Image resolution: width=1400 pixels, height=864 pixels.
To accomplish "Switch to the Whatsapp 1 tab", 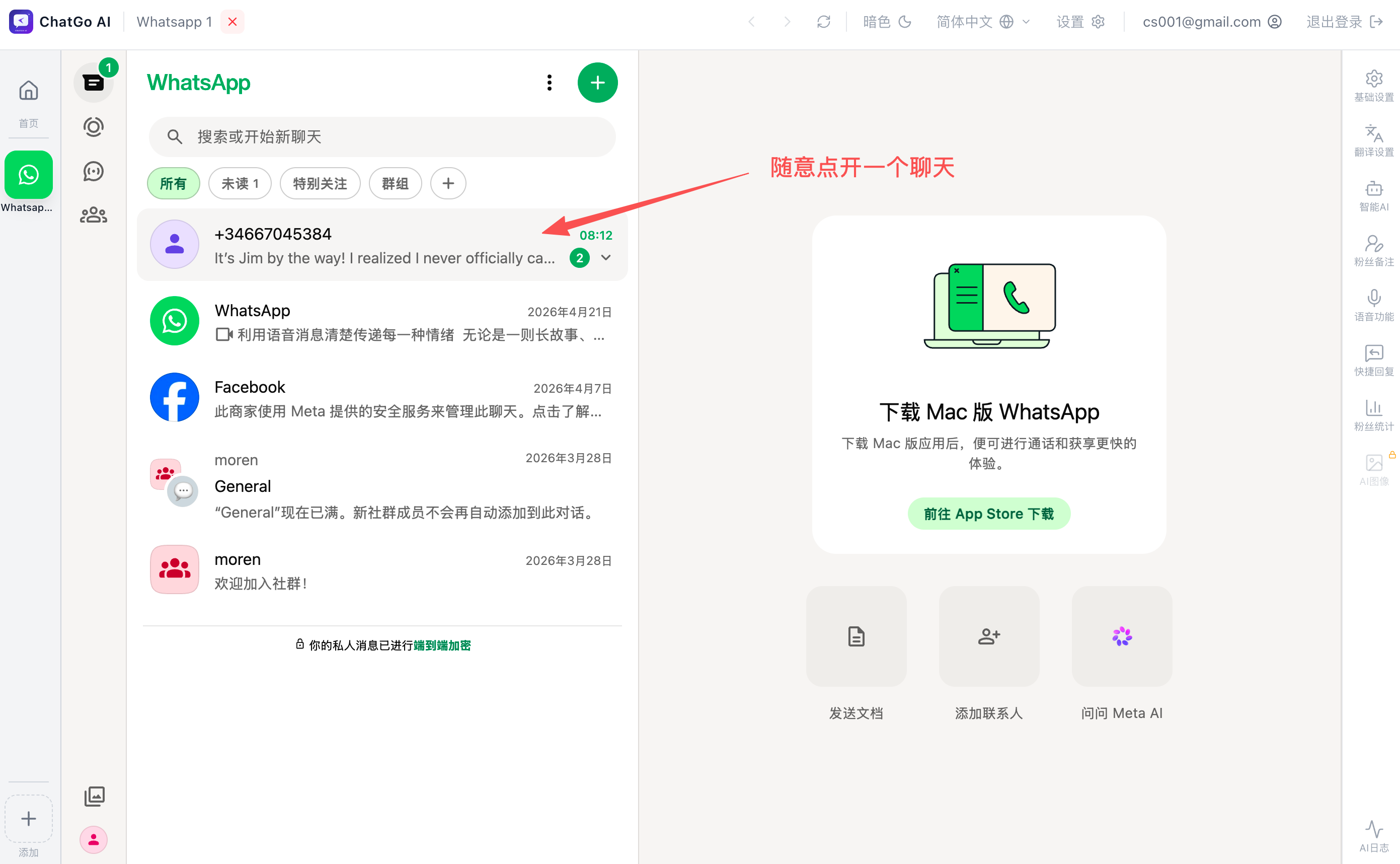I will [174, 22].
